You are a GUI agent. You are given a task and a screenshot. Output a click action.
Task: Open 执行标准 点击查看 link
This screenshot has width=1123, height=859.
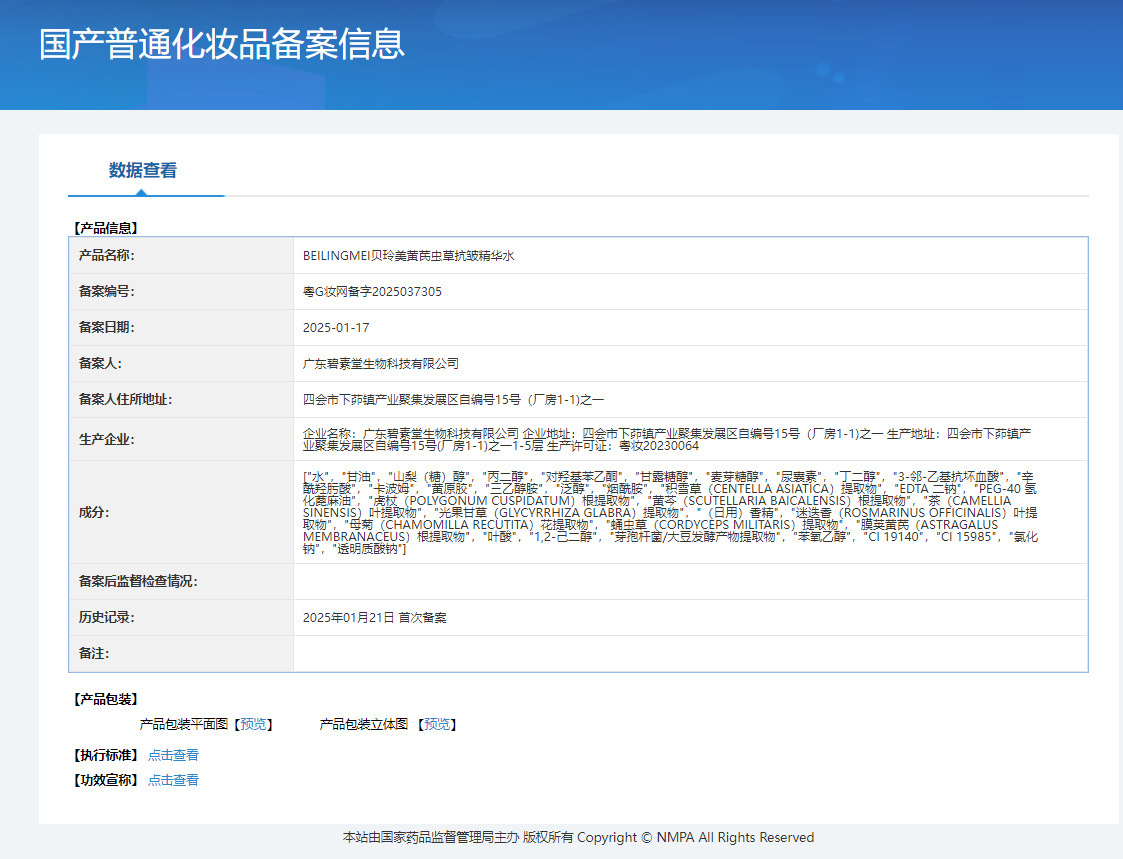coord(173,755)
